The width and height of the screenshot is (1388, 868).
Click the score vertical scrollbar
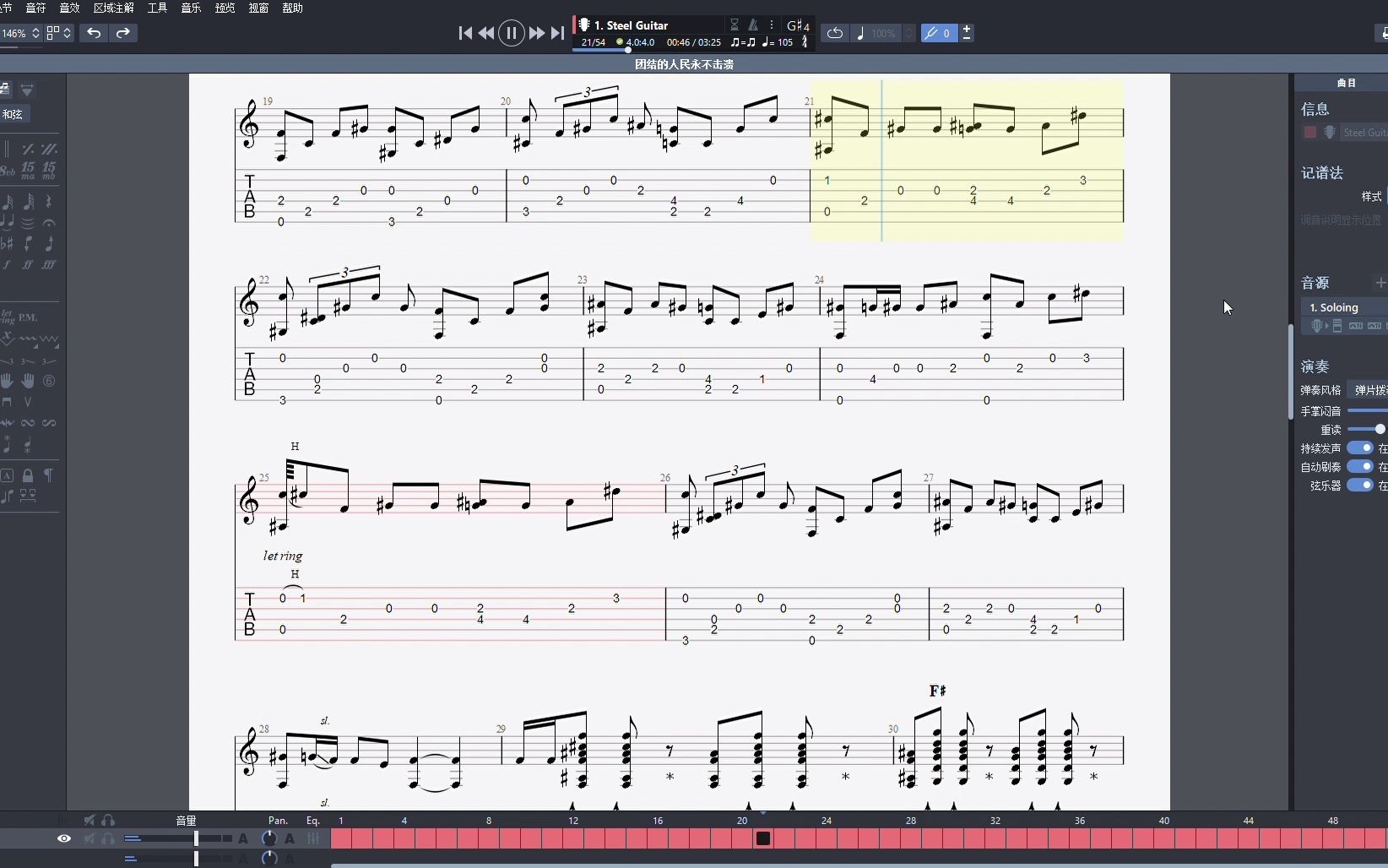(x=1290, y=372)
